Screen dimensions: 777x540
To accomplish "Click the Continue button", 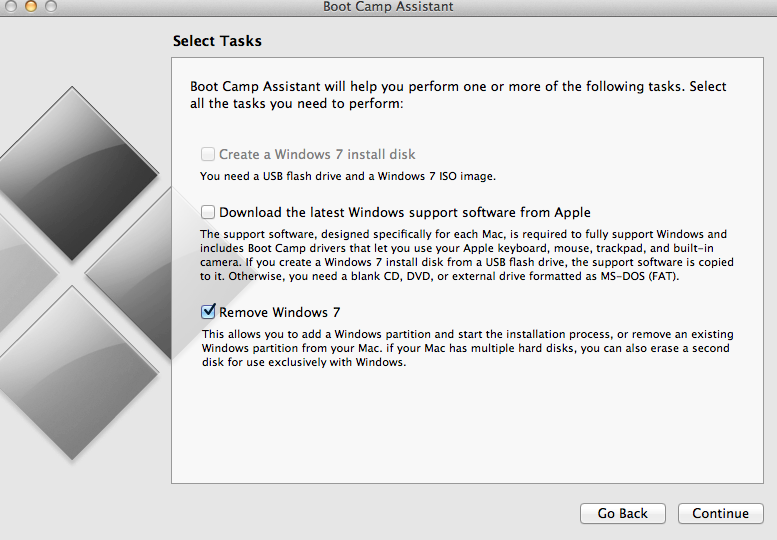I will (x=721, y=513).
